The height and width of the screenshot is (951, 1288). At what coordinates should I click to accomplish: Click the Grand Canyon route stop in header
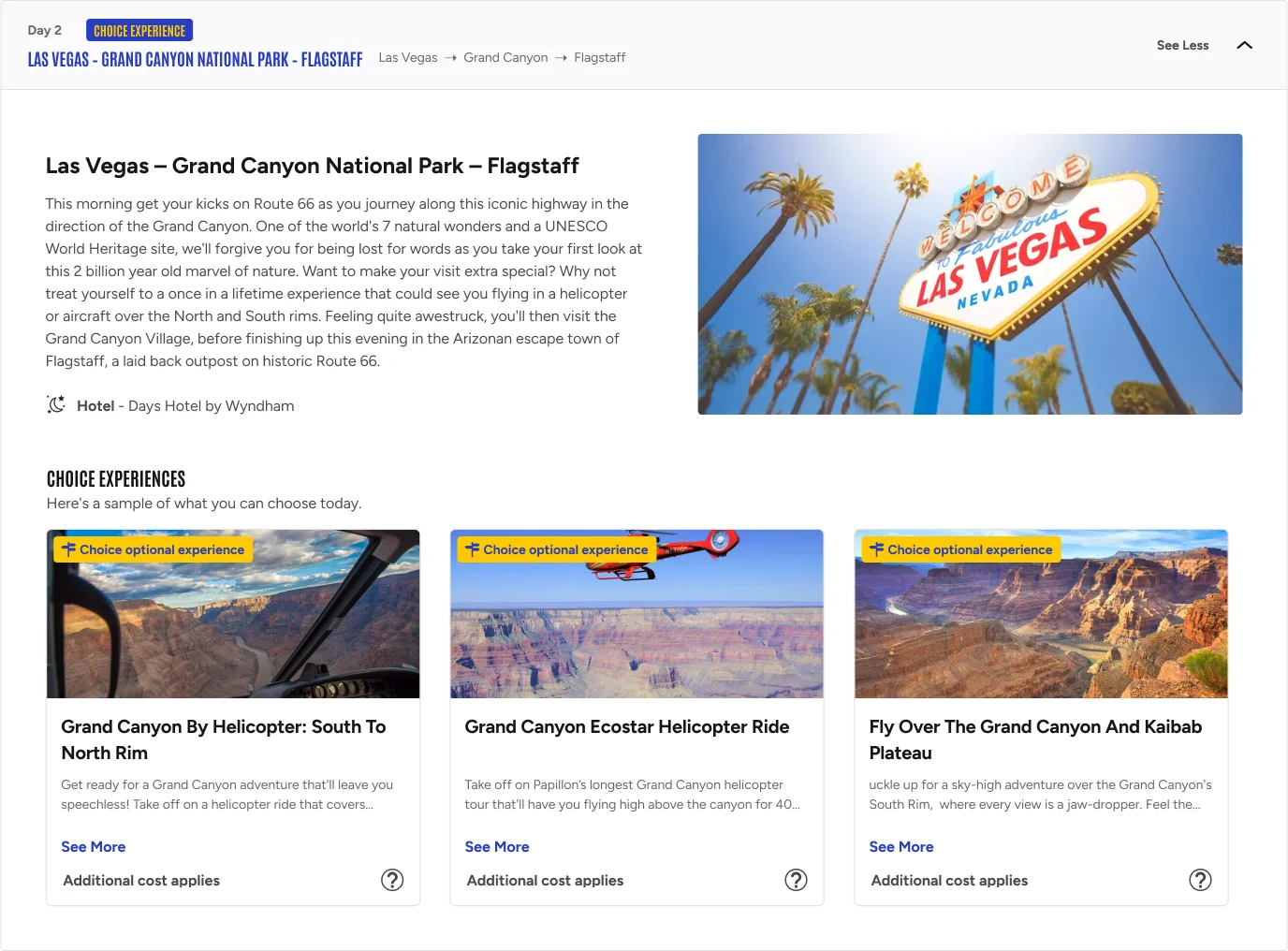click(x=505, y=58)
